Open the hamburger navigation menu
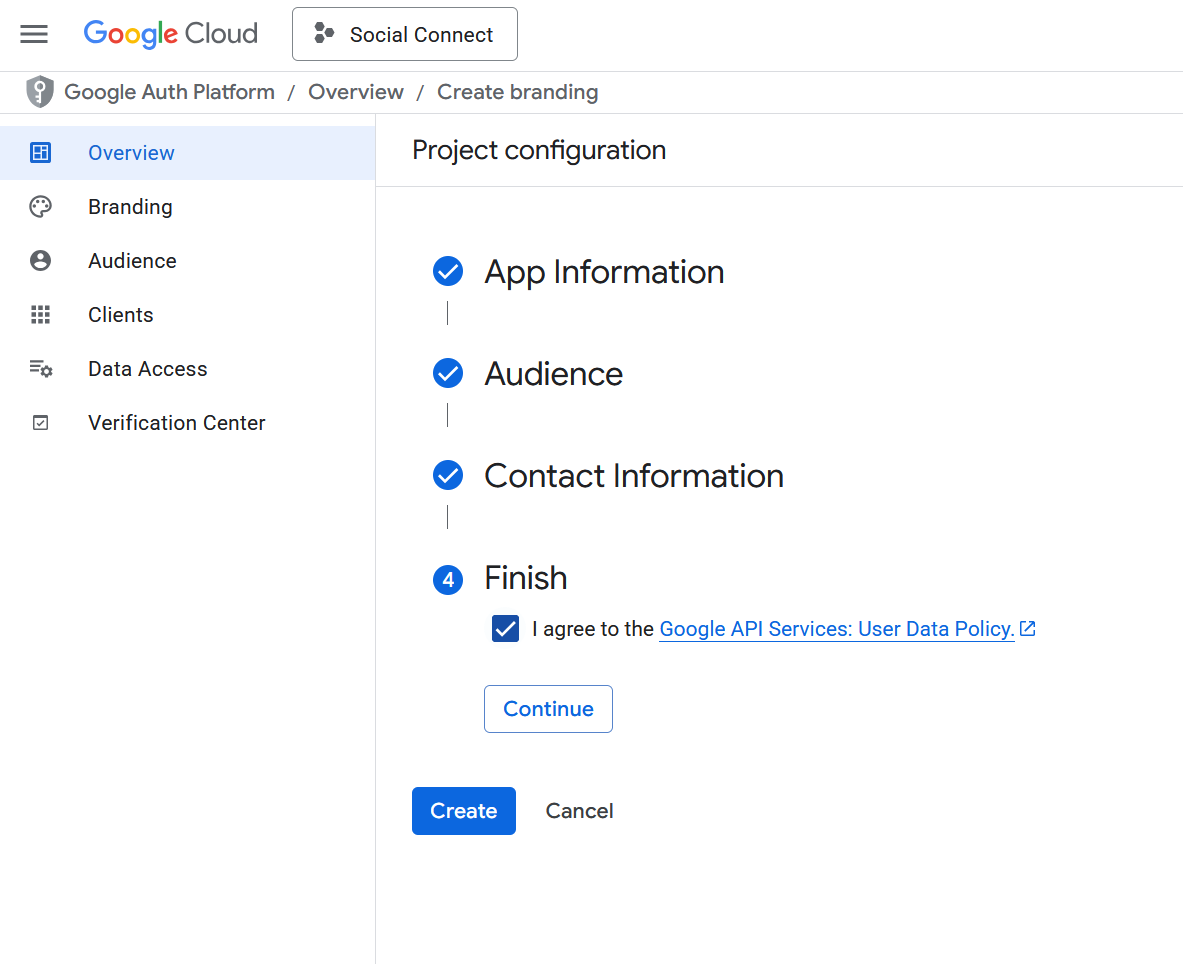1183x964 pixels. tap(34, 34)
